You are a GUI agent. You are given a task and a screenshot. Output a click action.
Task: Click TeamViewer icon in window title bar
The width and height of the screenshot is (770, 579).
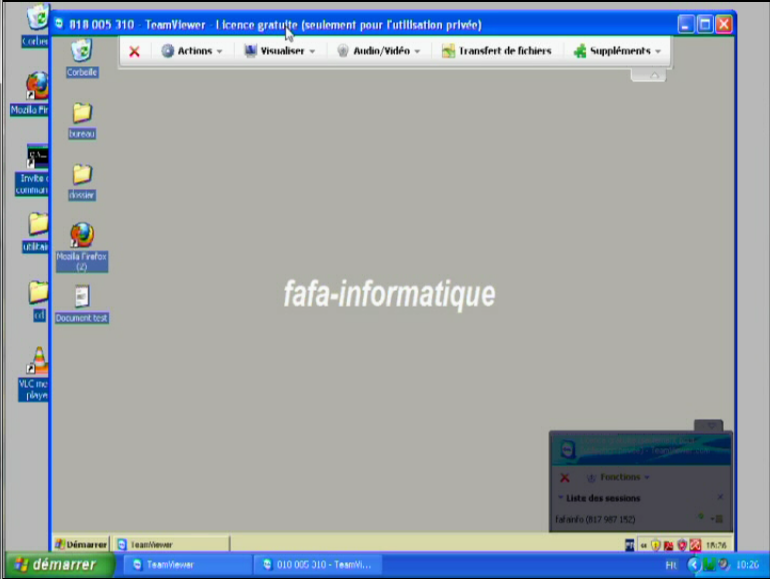tap(59, 24)
